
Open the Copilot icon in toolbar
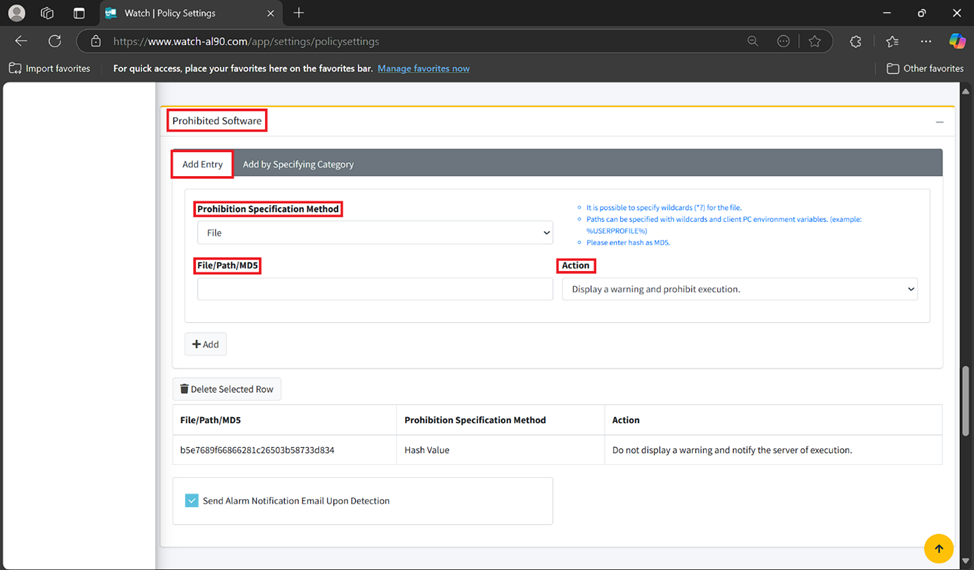pos(957,41)
